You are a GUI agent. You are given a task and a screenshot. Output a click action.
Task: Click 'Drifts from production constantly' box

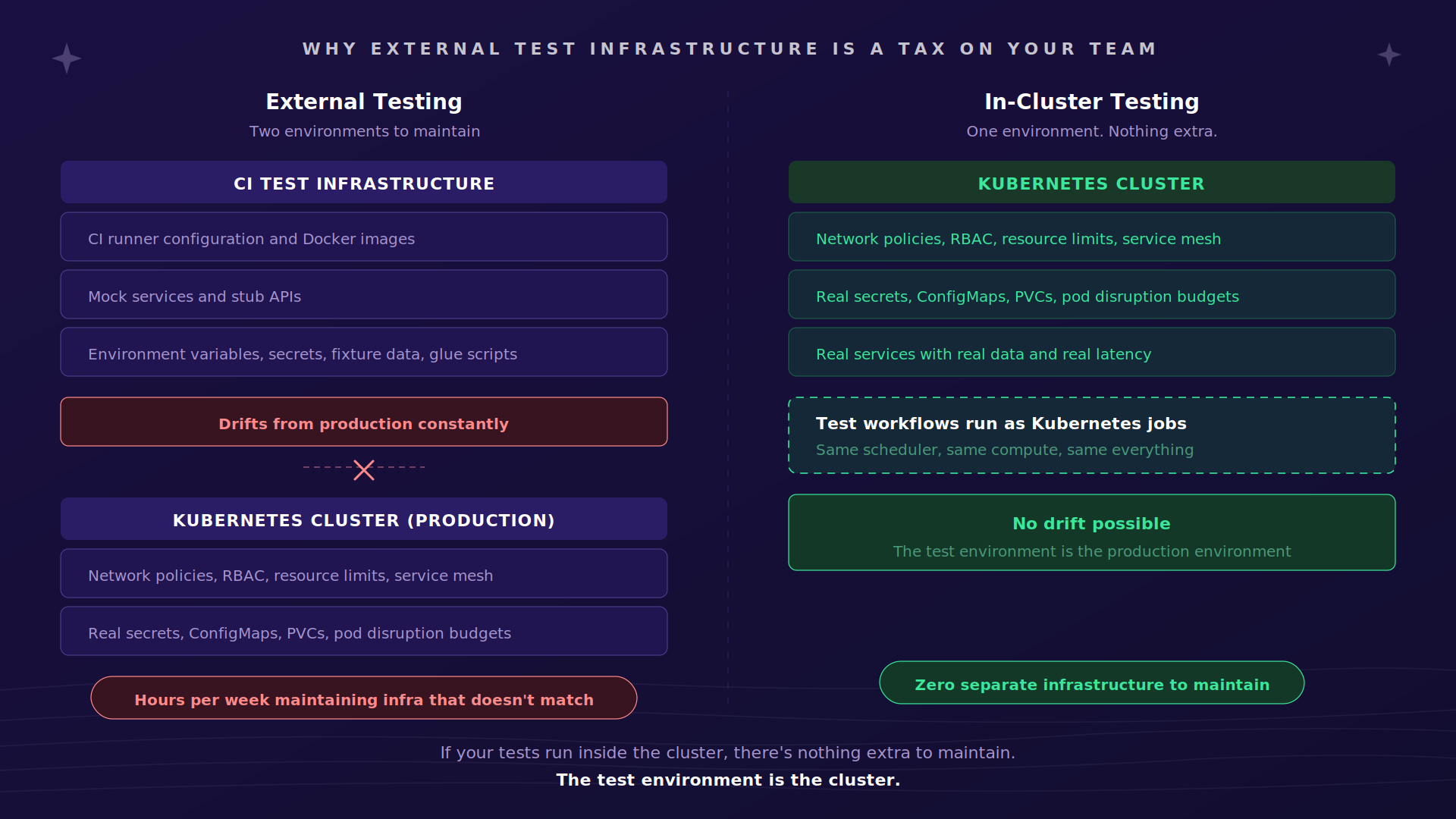(364, 422)
